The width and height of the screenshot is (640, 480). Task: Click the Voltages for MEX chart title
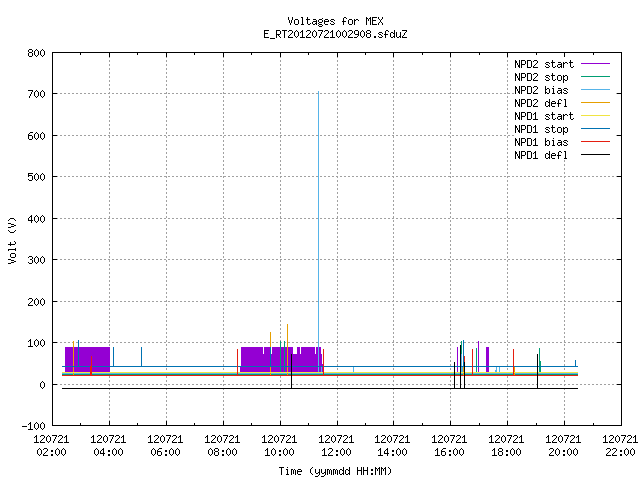[x=335, y=21]
